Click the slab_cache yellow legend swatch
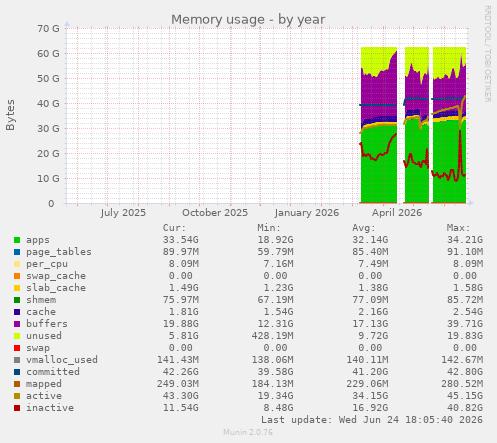Viewport: 497px width, 443px height. 17,288
